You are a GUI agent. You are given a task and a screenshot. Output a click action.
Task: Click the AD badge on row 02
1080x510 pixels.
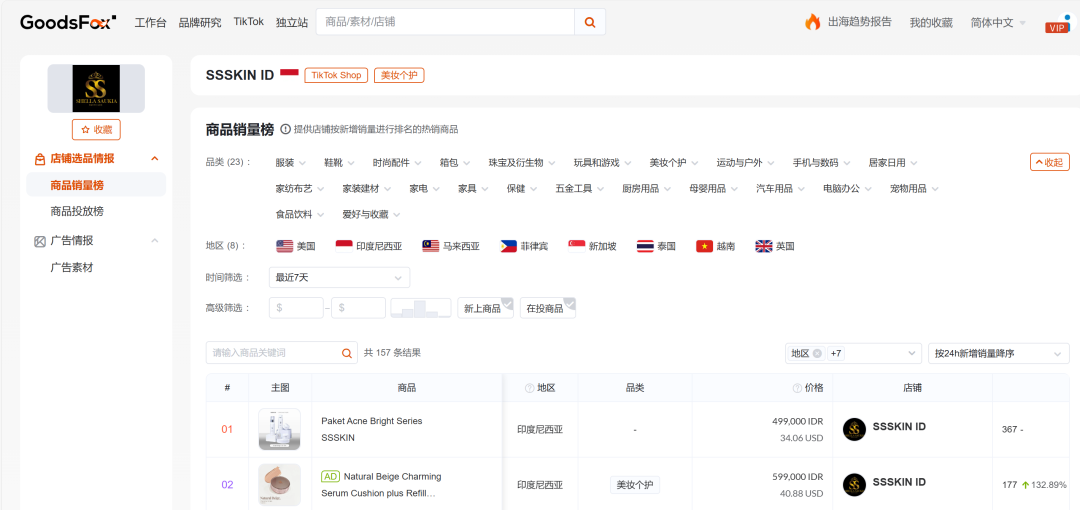tap(331, 476)
